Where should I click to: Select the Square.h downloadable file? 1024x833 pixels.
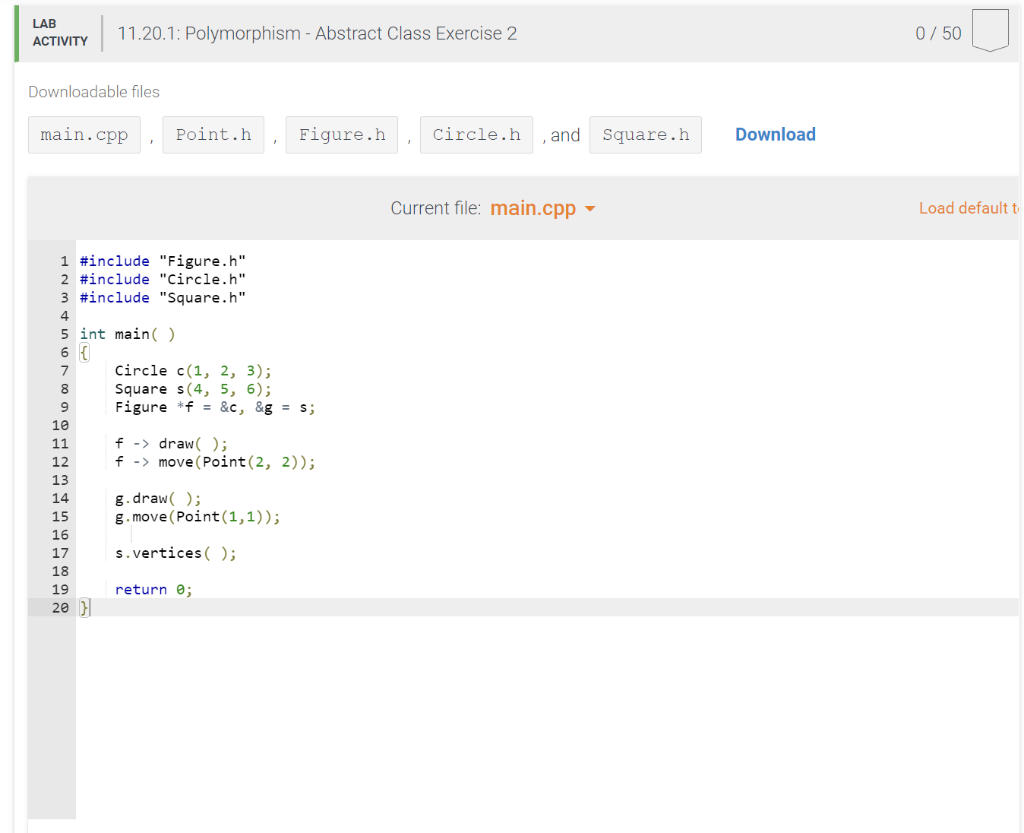tap(645, 134)
